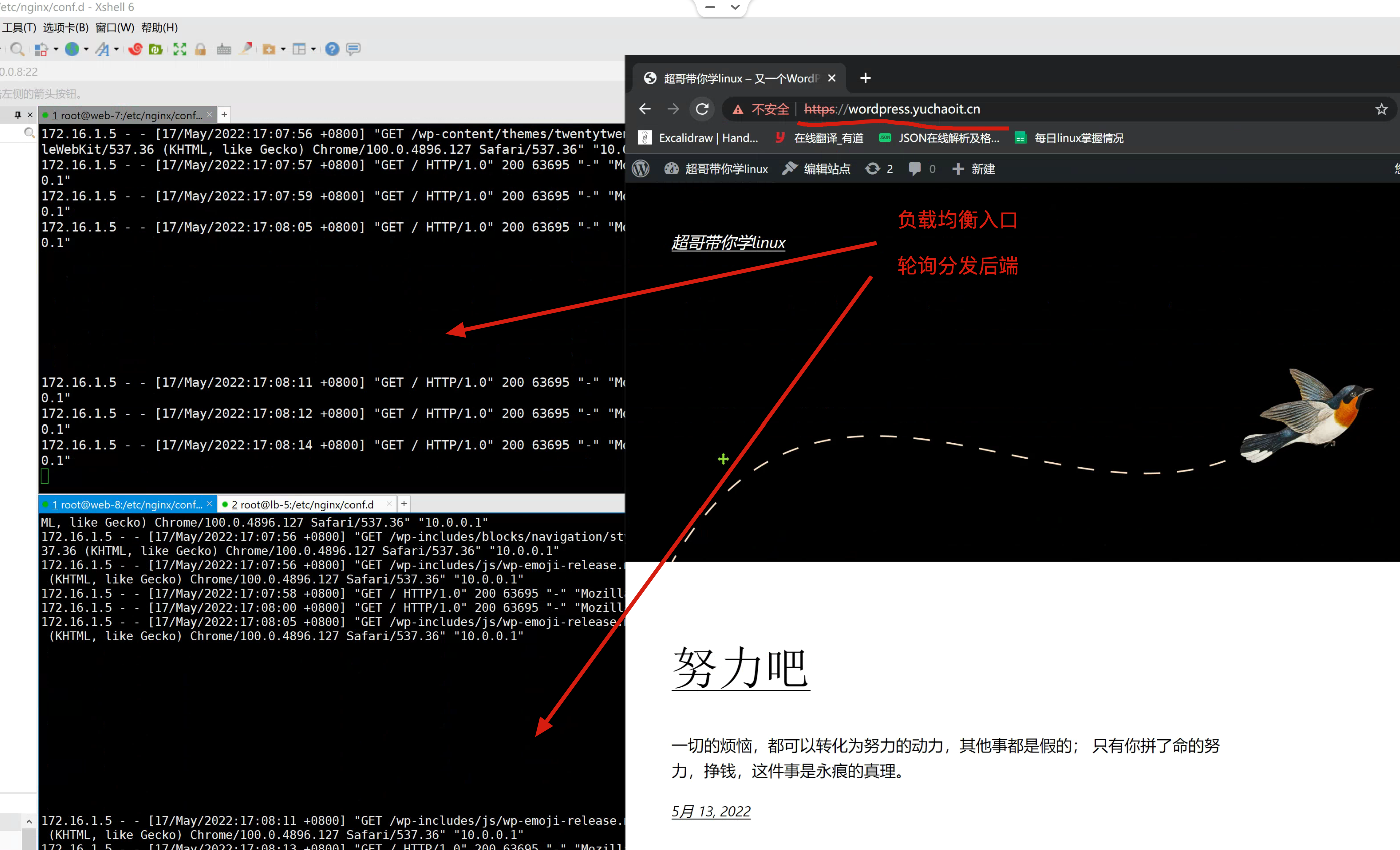Viewport: 1400px width, 850px height.
Task: Reload the wordpress.yuchaoit.cn page
Action: (x=703, y=109)
